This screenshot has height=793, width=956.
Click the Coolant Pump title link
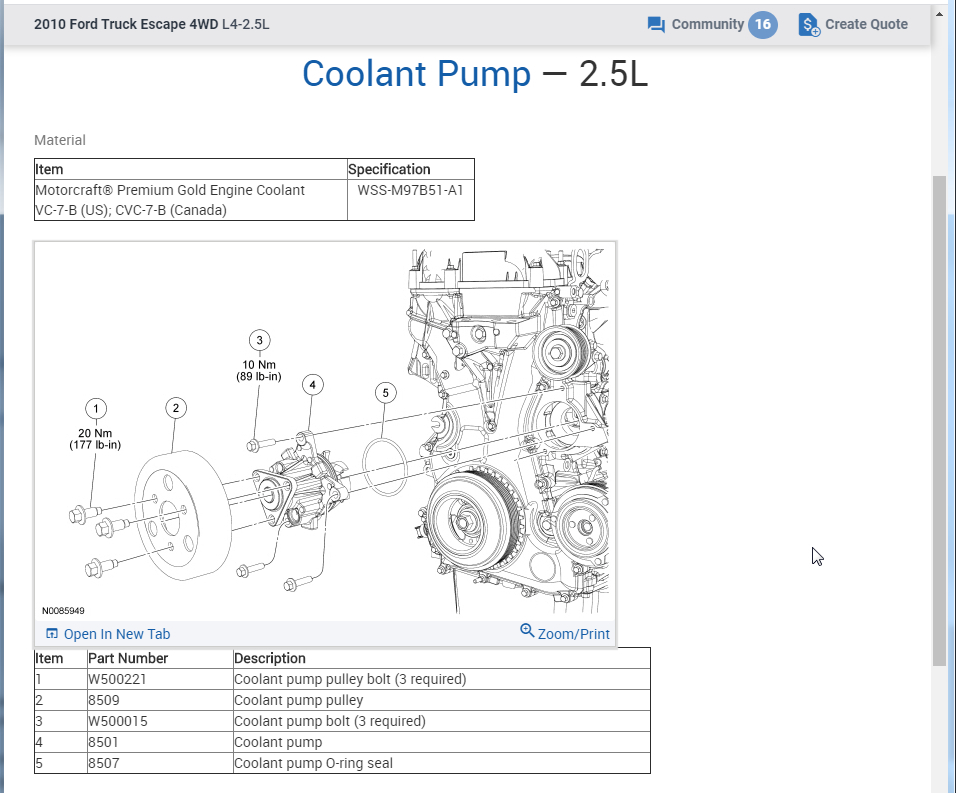(x=416, y=74)
